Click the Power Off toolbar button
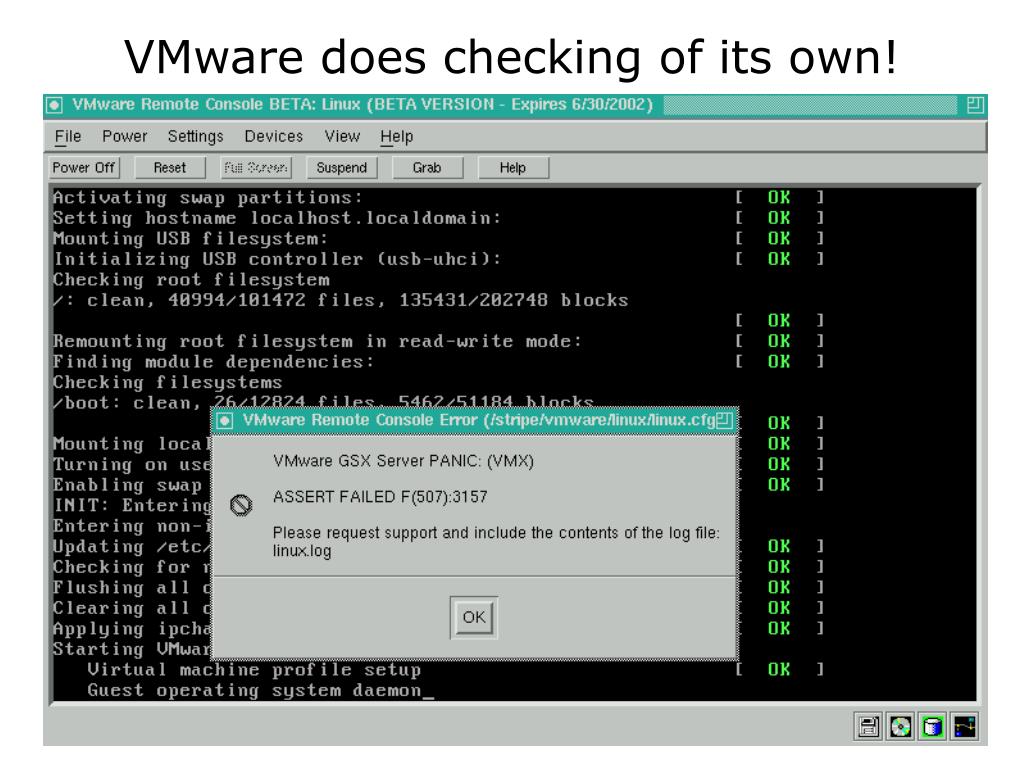 pyautogui.click(x=84, y=168)
